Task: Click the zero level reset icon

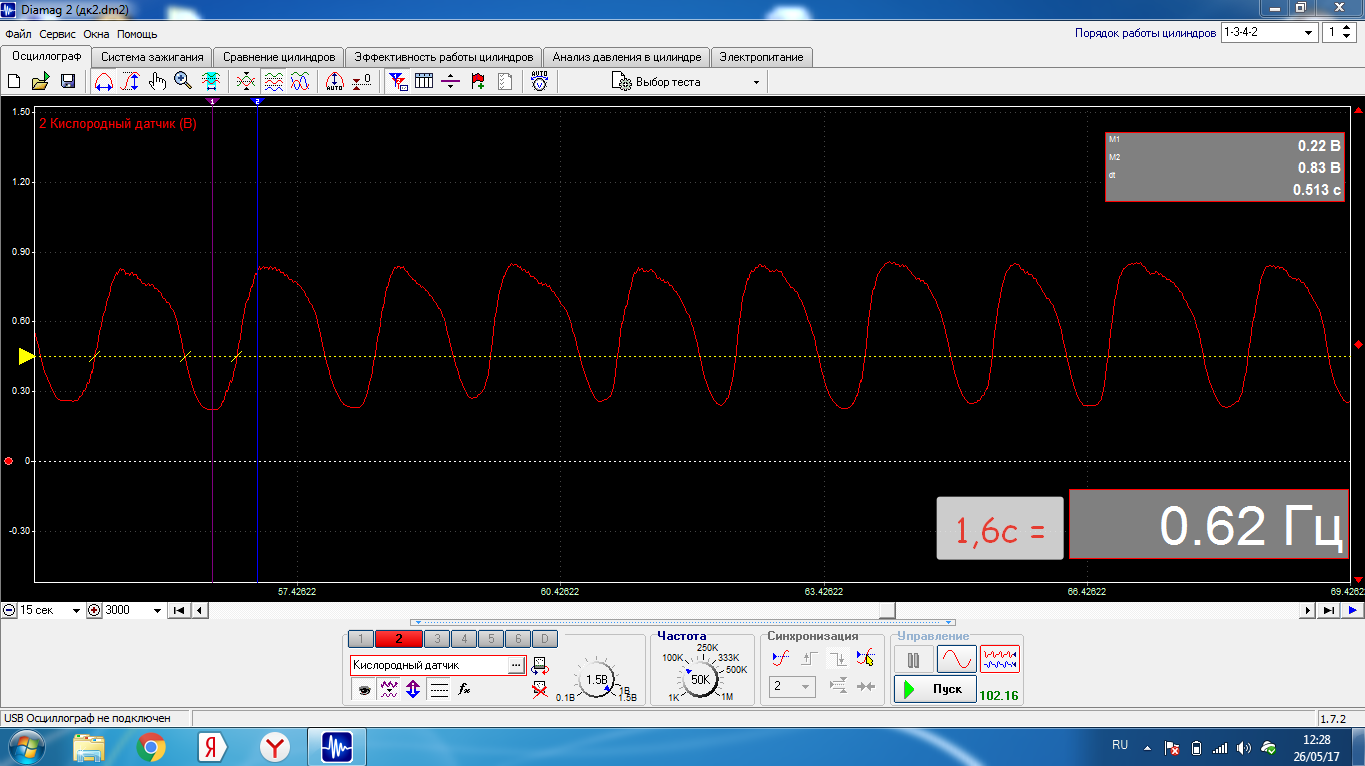Action: 362,82
